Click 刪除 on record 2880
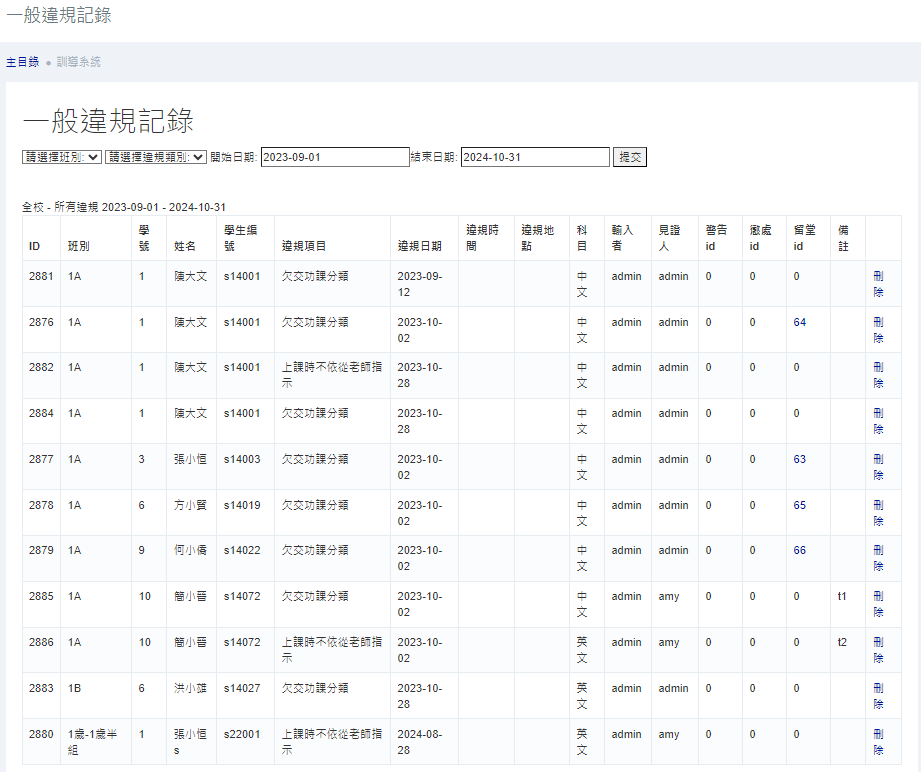The image size is (921, 772). pos(878,742)
